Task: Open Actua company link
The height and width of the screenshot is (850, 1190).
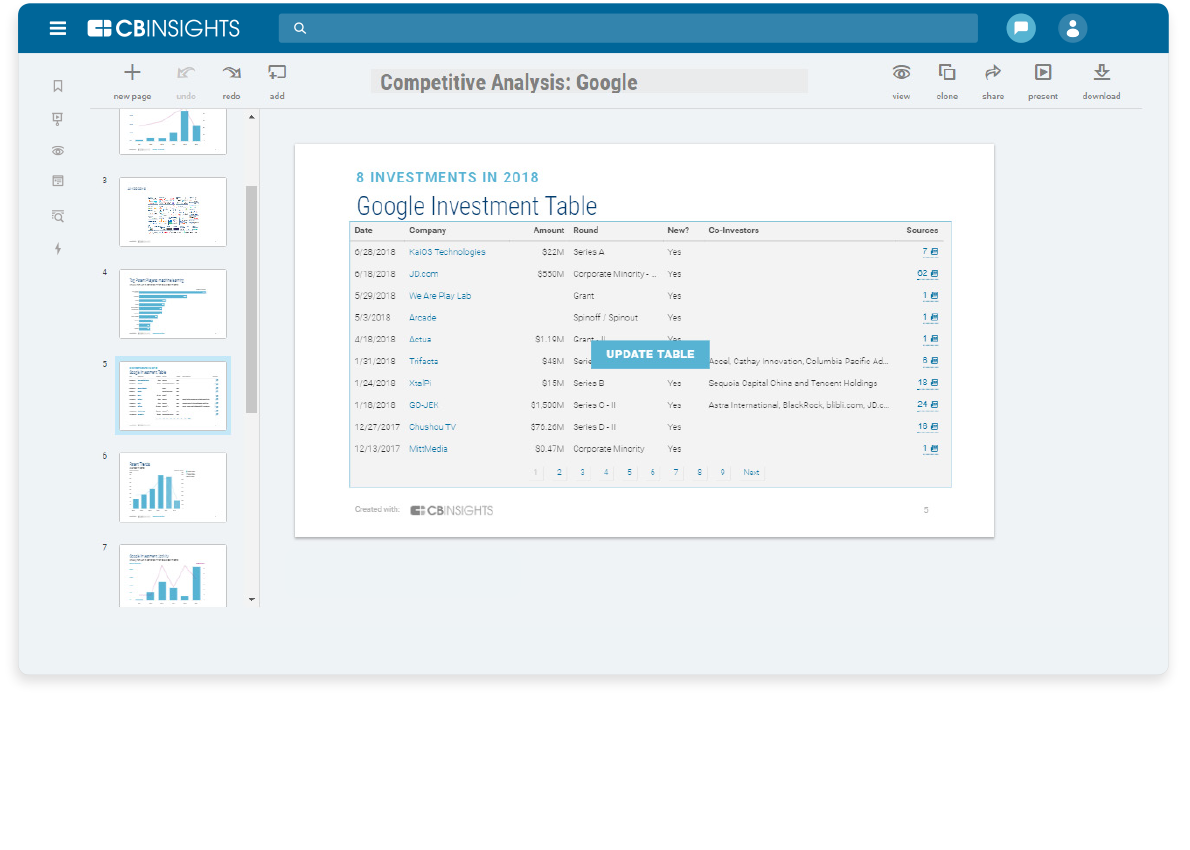Action: pos(420,339)
